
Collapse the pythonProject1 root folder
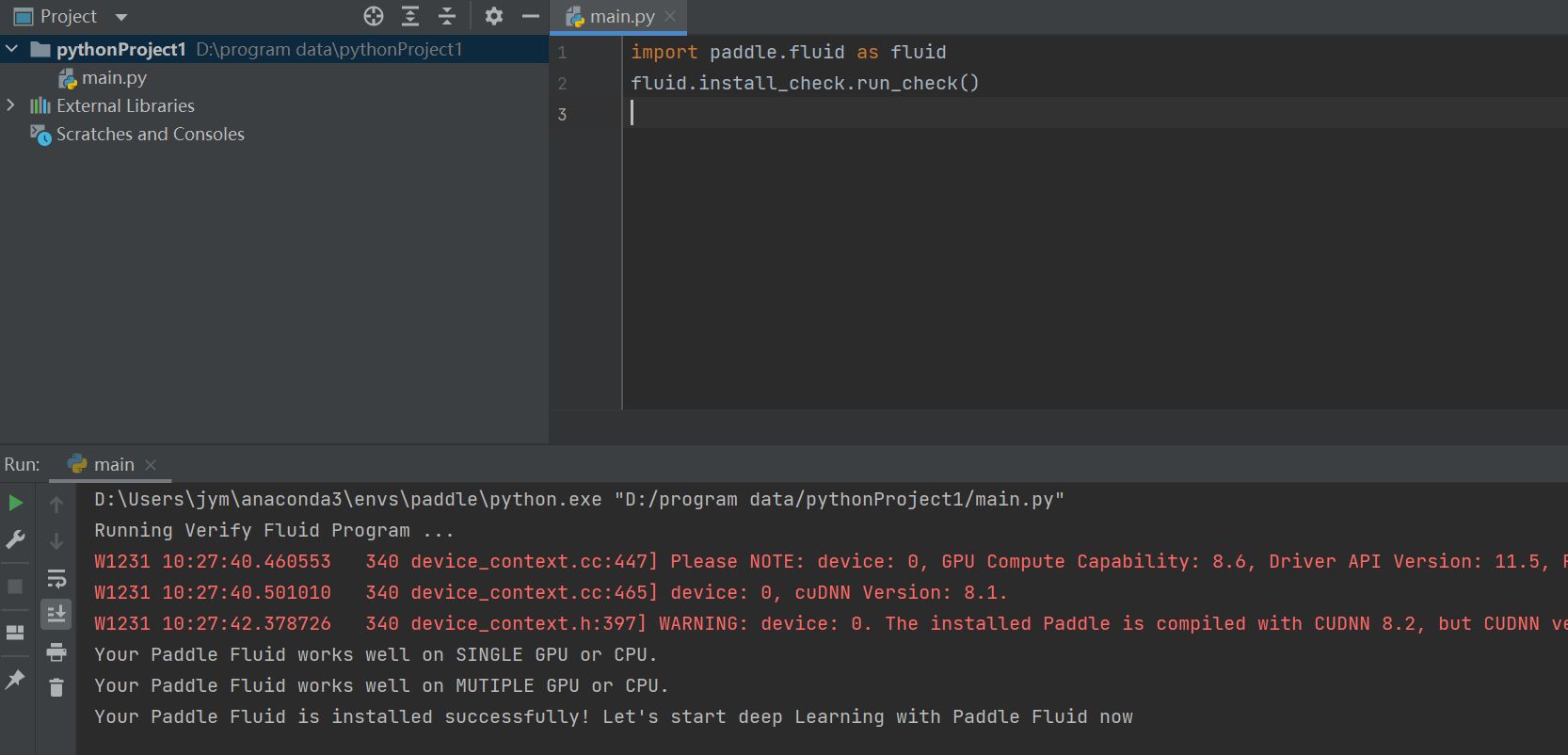11,49
